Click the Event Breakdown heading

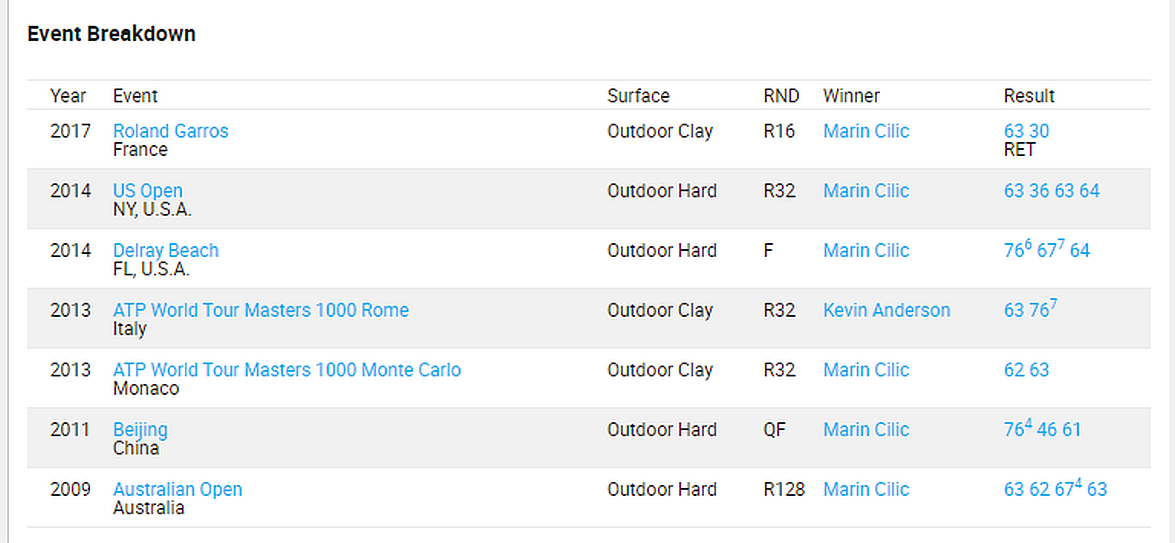click(111, 34)
